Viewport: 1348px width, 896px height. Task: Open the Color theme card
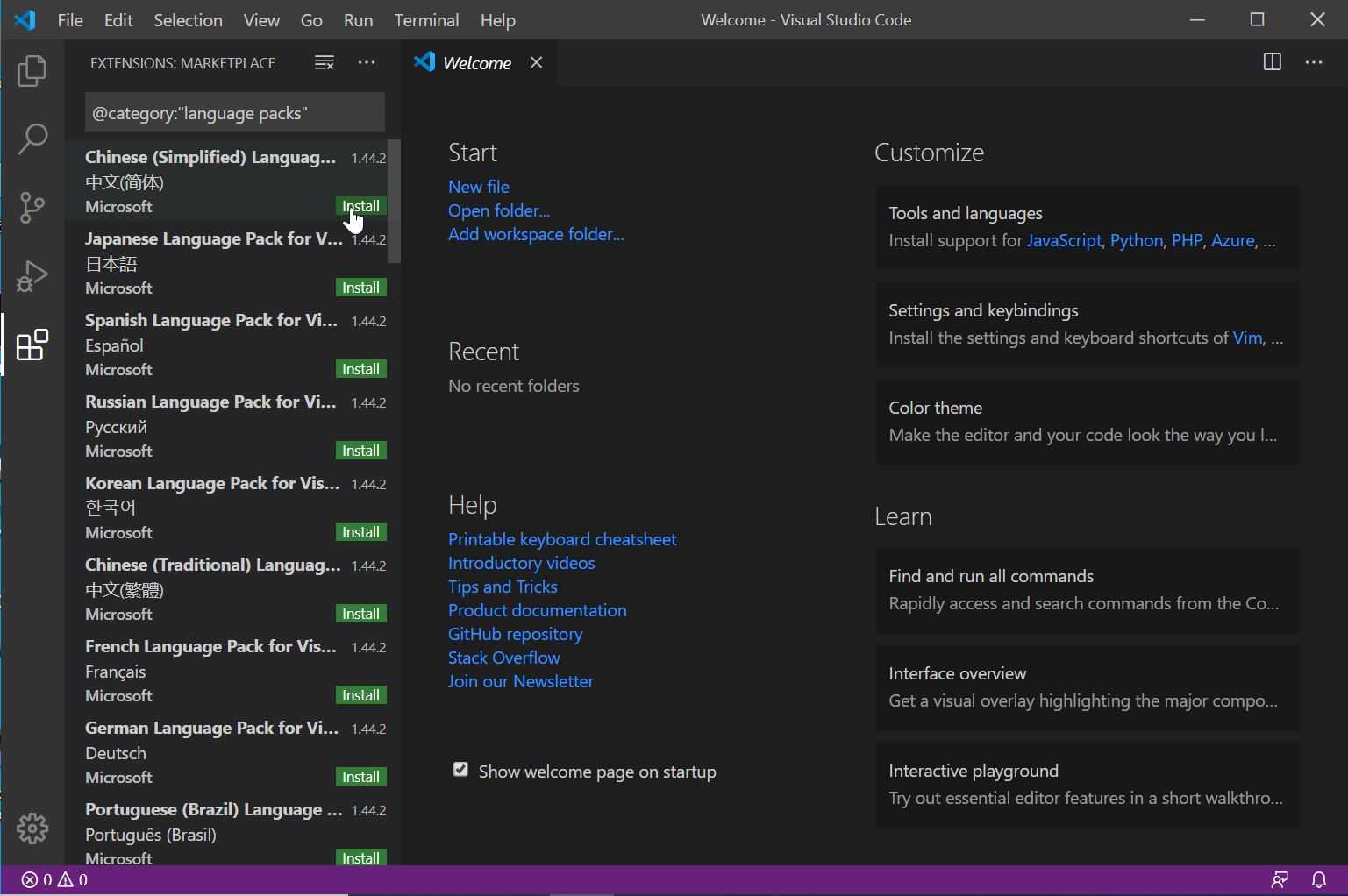(x=1087, y=422)
